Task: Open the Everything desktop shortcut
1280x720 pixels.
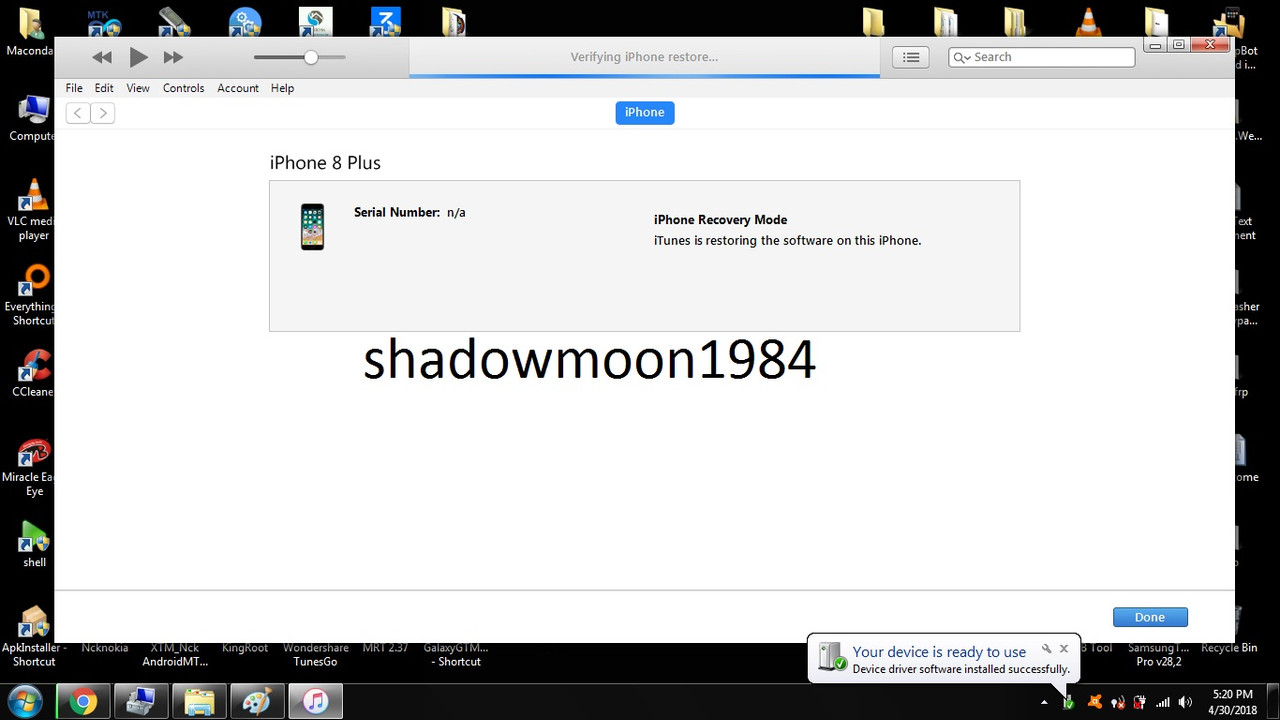Action: pos(34,295)
